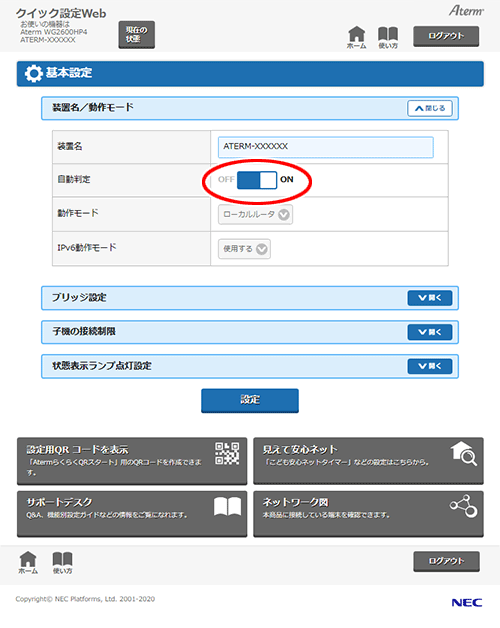Open the 見えて安心ネット tile
The height and width of the screenshot is (628, 500).
tap(368, 461)
